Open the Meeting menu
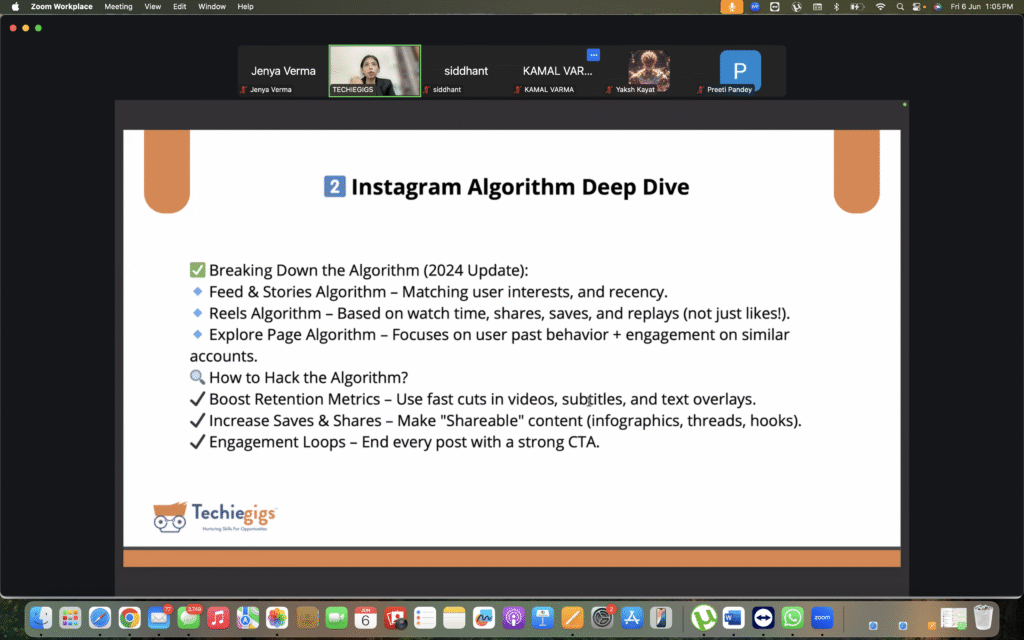 pos(118,6)
